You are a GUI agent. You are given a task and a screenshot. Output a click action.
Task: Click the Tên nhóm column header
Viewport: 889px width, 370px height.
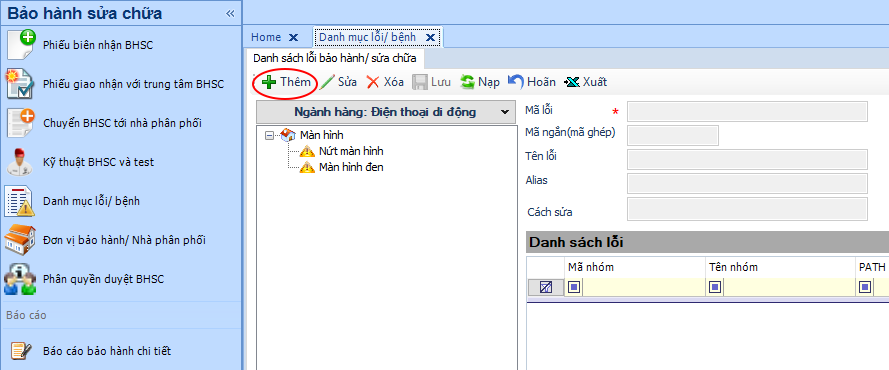tap(781, 267)
